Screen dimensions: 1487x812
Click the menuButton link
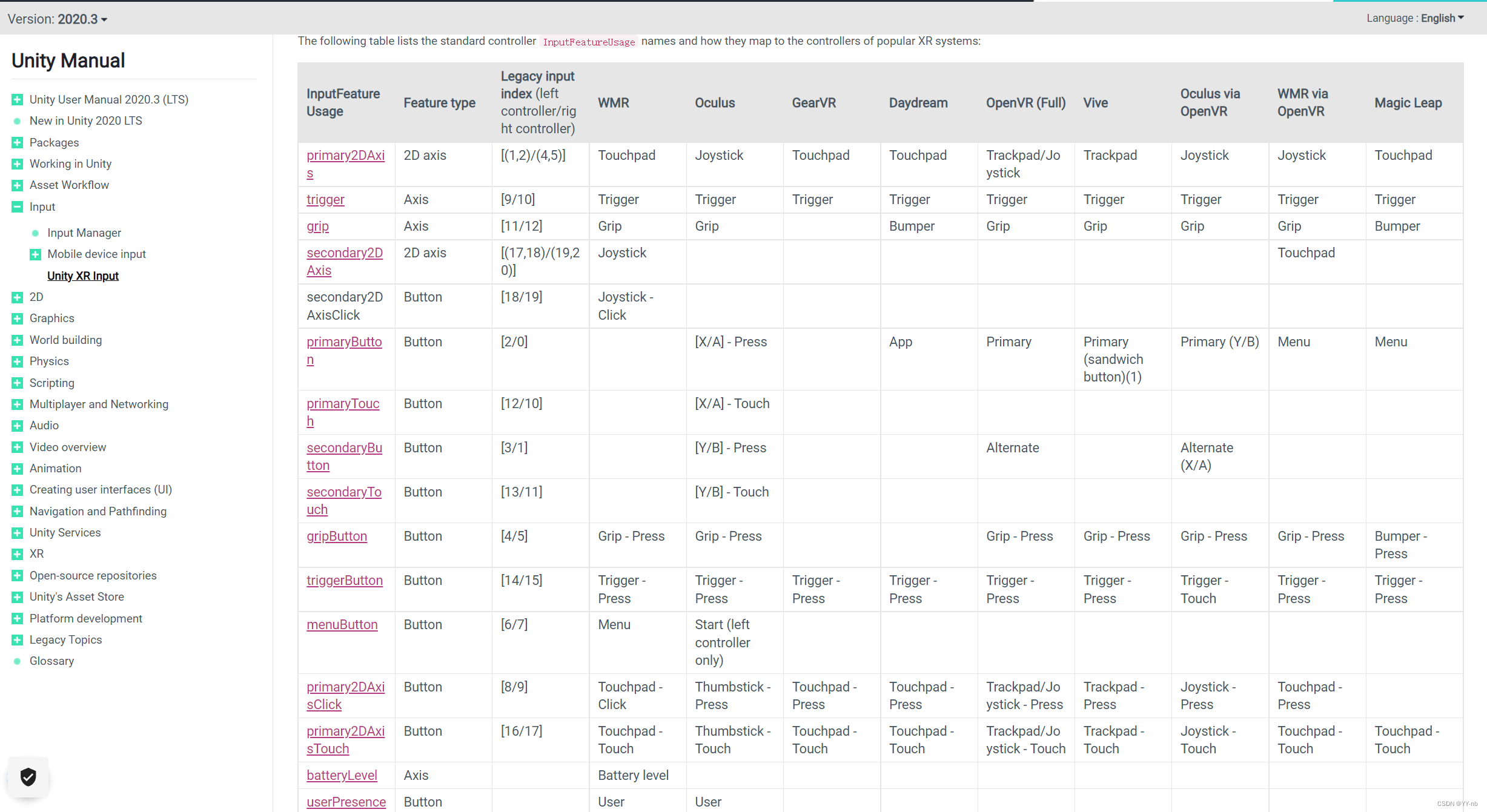click(342, 625)
